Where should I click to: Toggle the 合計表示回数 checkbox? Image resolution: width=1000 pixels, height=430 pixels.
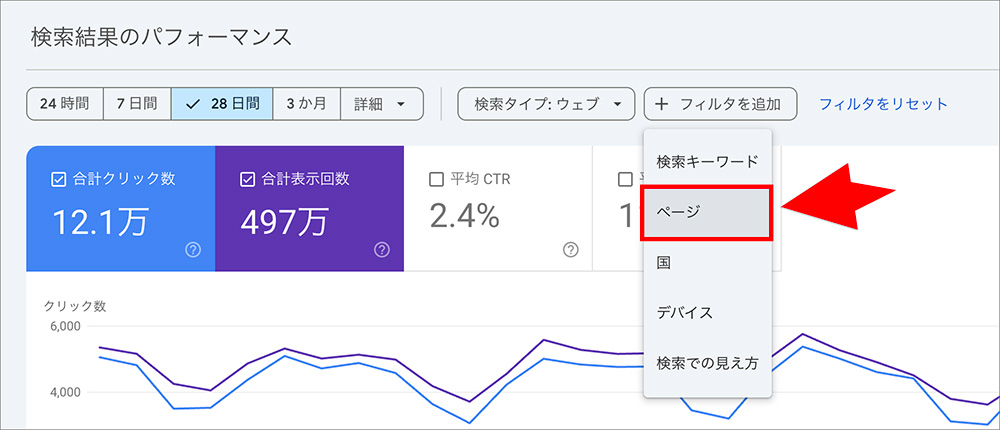pos(247,179)
